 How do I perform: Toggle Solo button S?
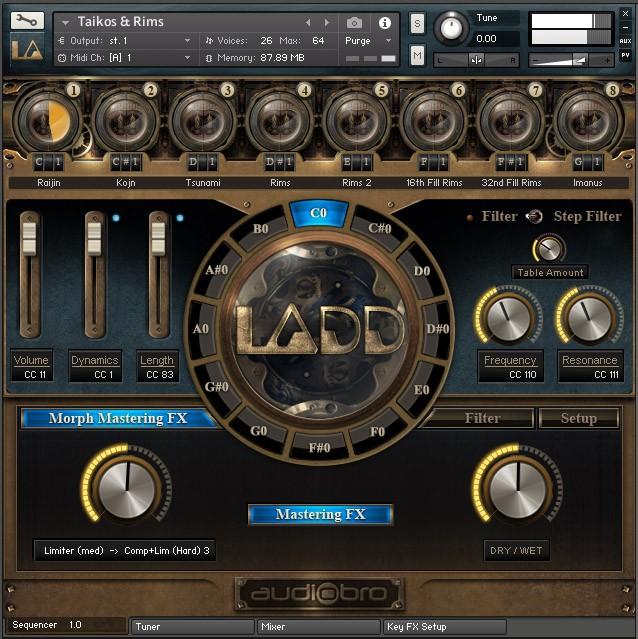(x=417, y=24)
